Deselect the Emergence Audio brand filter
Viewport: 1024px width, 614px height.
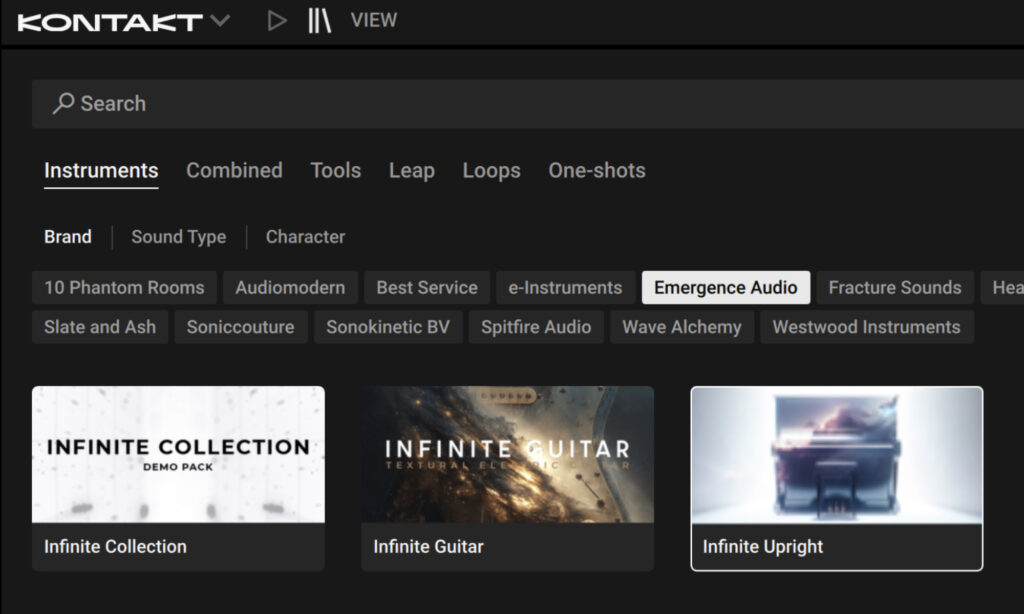tap(725, 287)
